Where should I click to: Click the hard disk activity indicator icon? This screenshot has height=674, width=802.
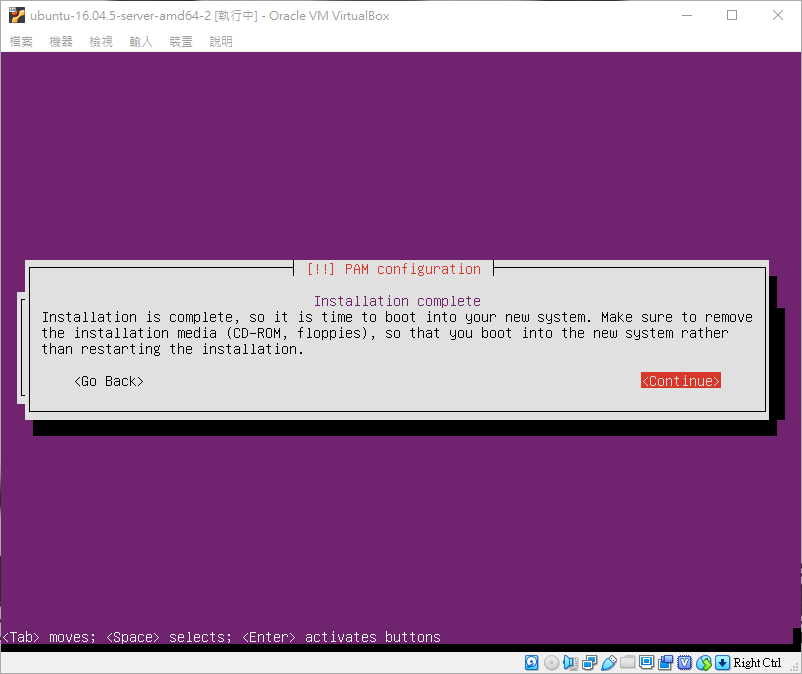point(531,663)
